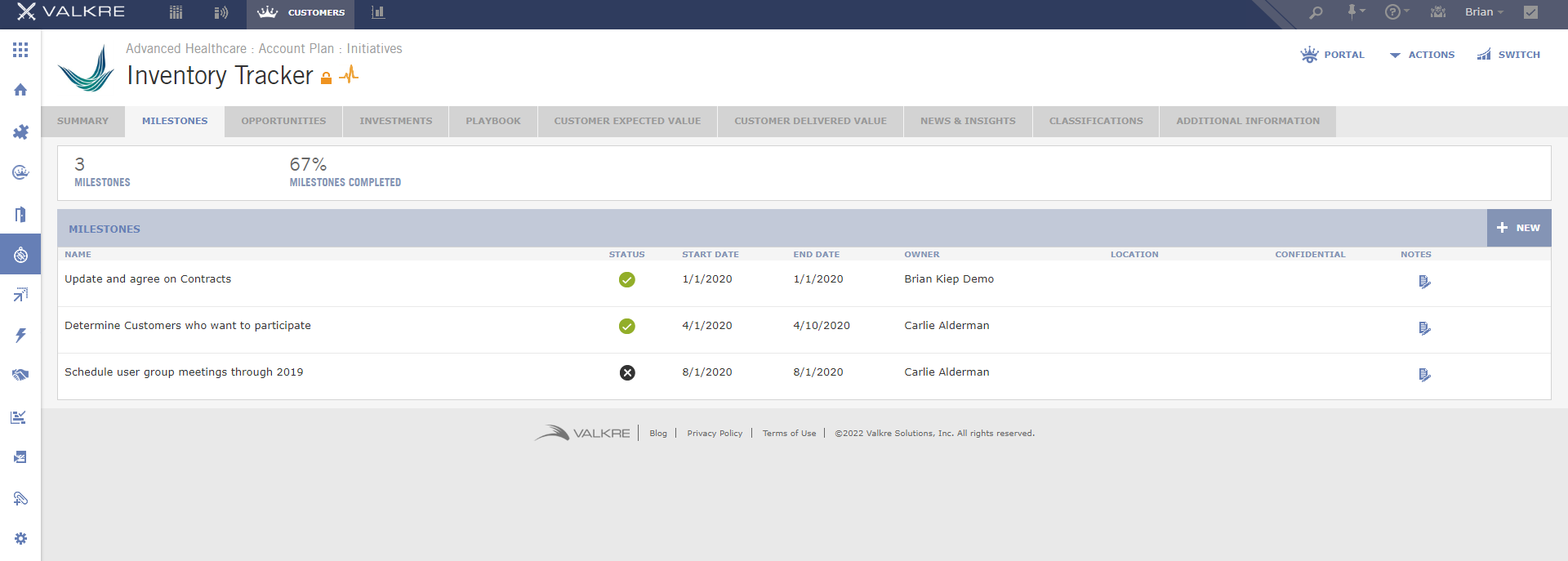Go to home via sidebar house icon
The image size is (1568, 561).
20,90
